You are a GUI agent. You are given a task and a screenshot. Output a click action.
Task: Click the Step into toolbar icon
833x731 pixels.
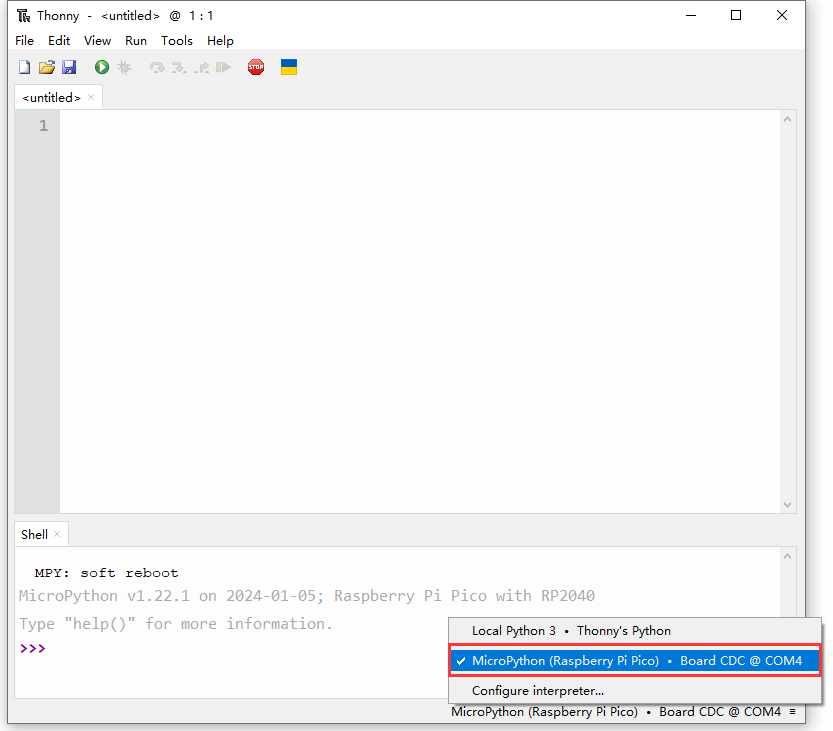click(180, 67)
